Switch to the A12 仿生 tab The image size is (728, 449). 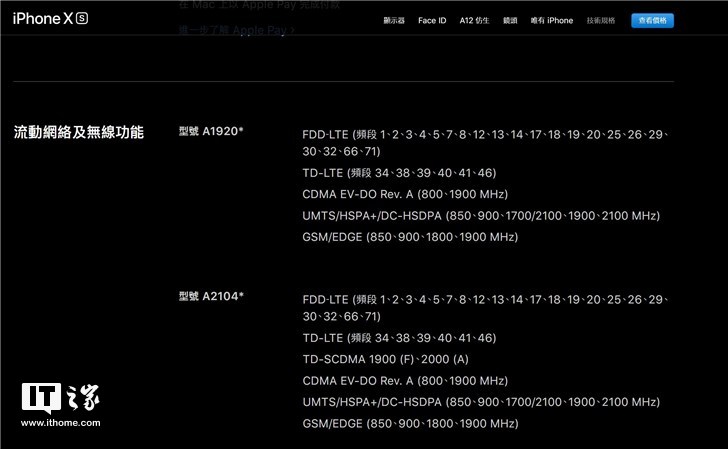point(474,20)
